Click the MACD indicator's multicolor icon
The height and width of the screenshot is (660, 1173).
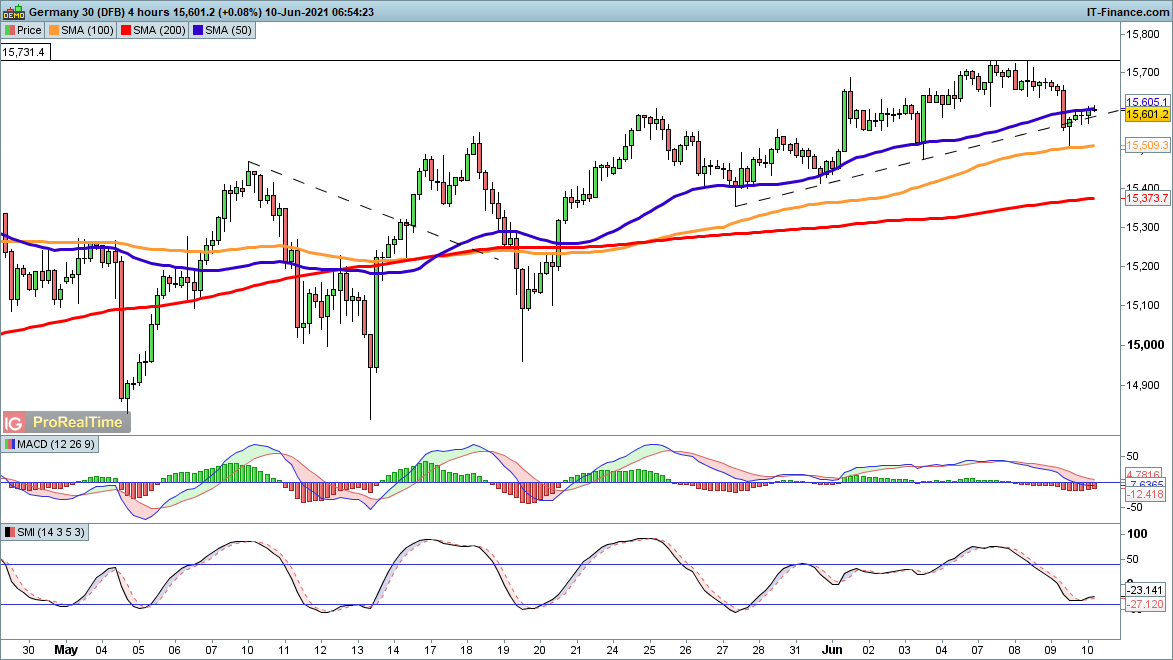click(x=10, y=444)
